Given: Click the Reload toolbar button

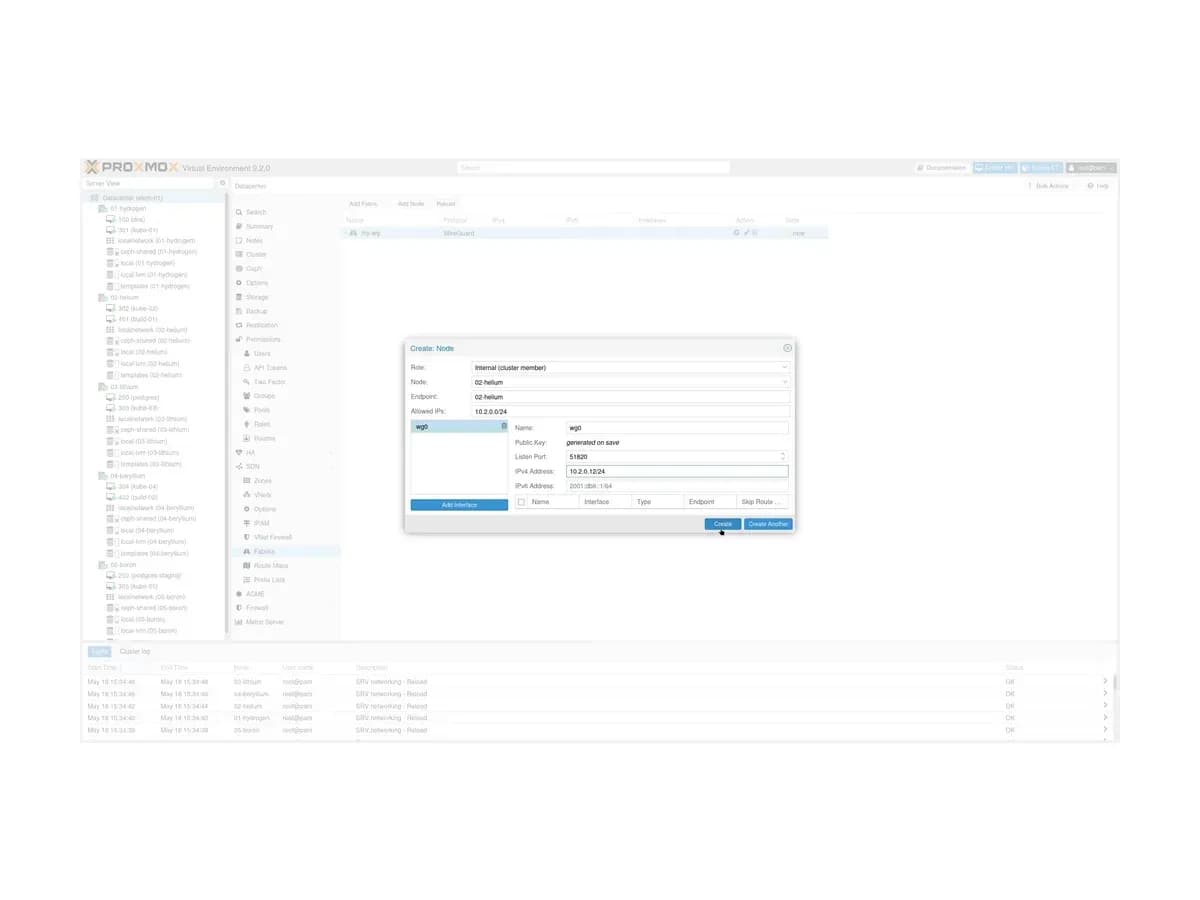Looking at the screenshot, I should 446,204.
